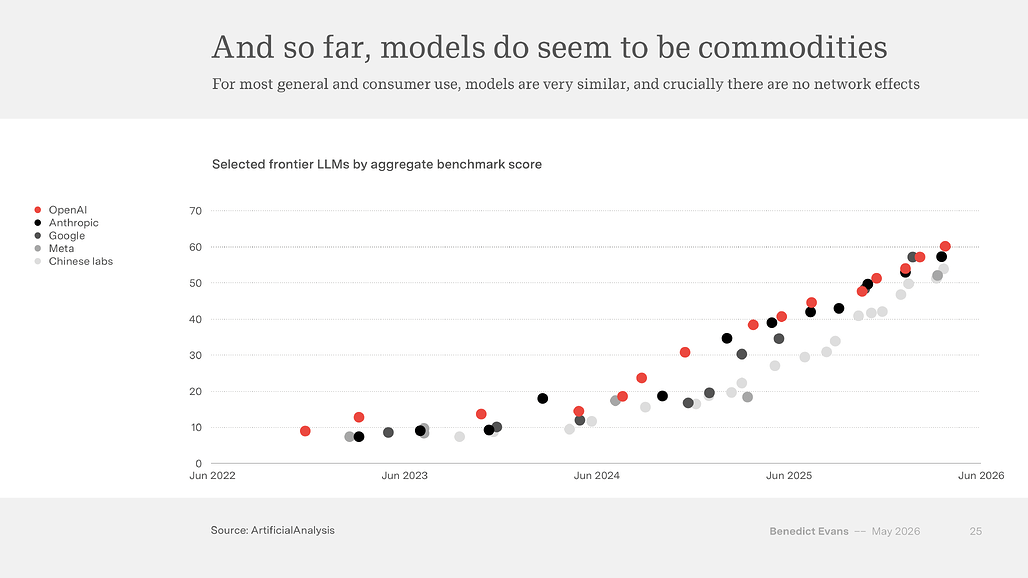Screen dimensions: 1028x578
Task: Click the 70 y-axis label
Action: pos(195,211)
